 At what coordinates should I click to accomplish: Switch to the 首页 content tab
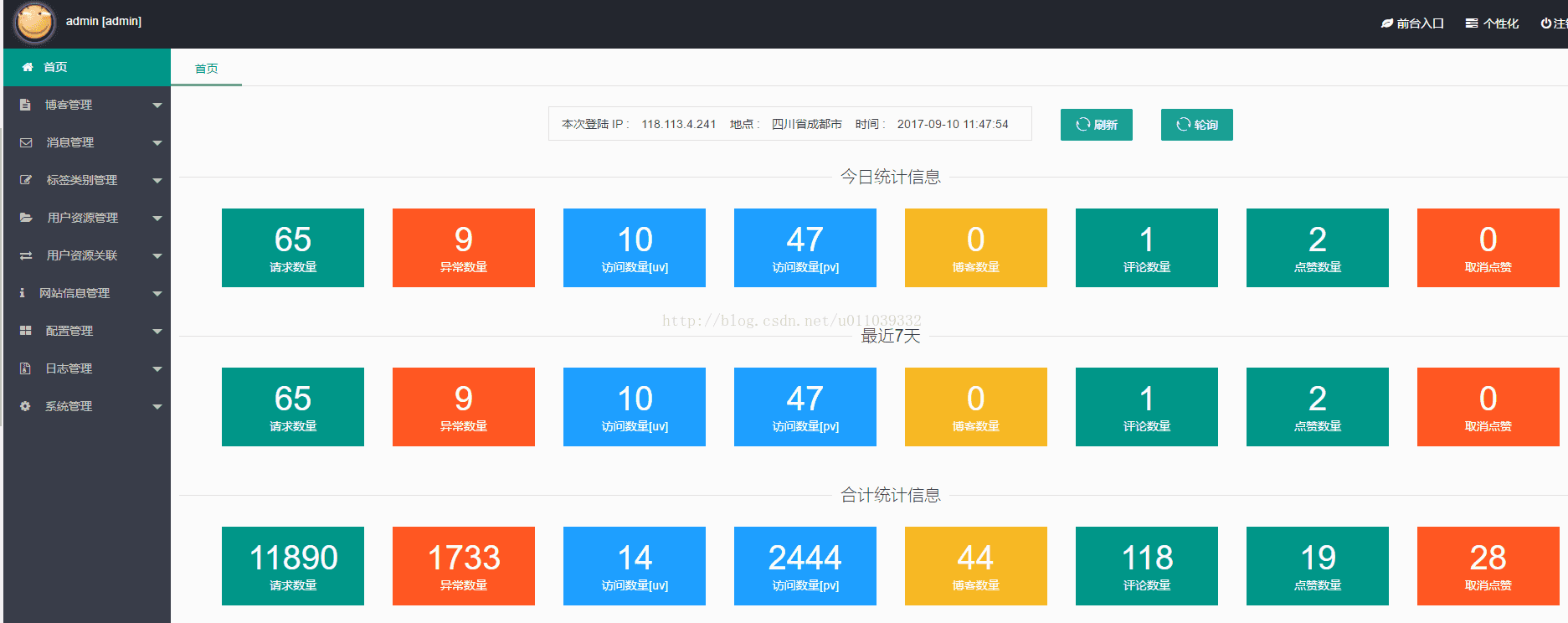pyautogui.click(x=206, y=69)
